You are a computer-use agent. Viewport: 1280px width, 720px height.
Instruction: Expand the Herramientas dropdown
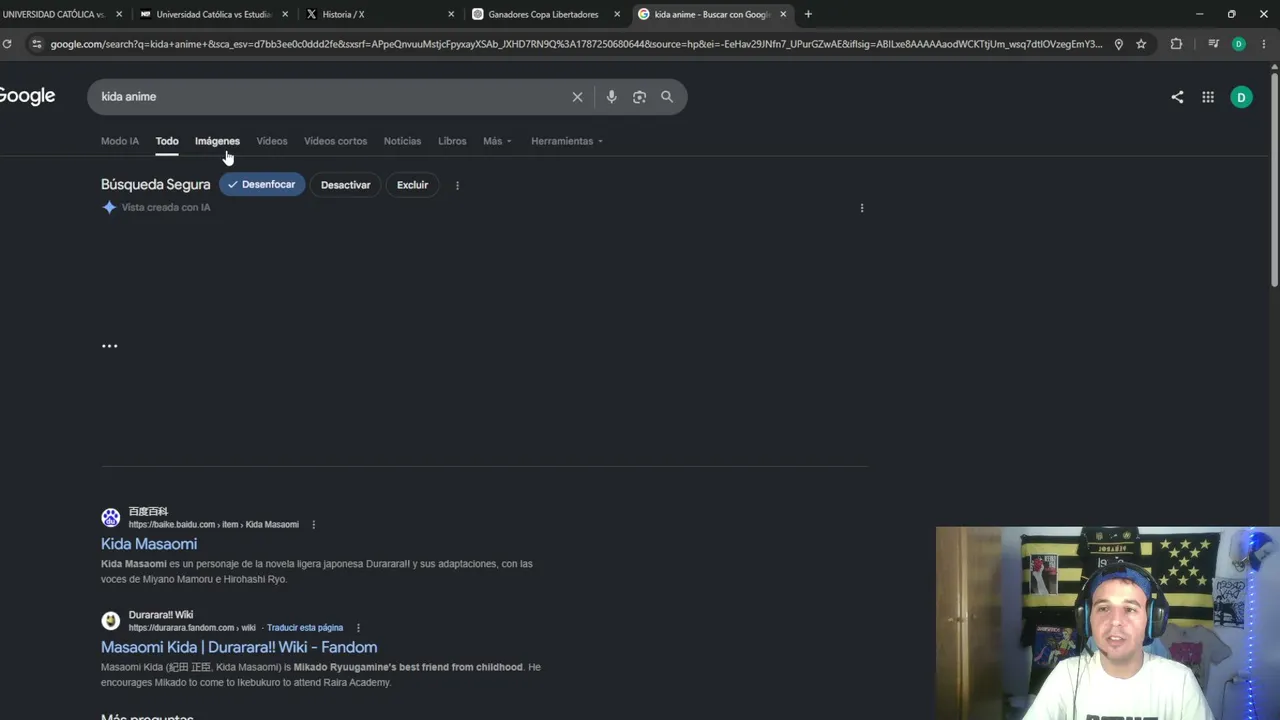(567, 141)
